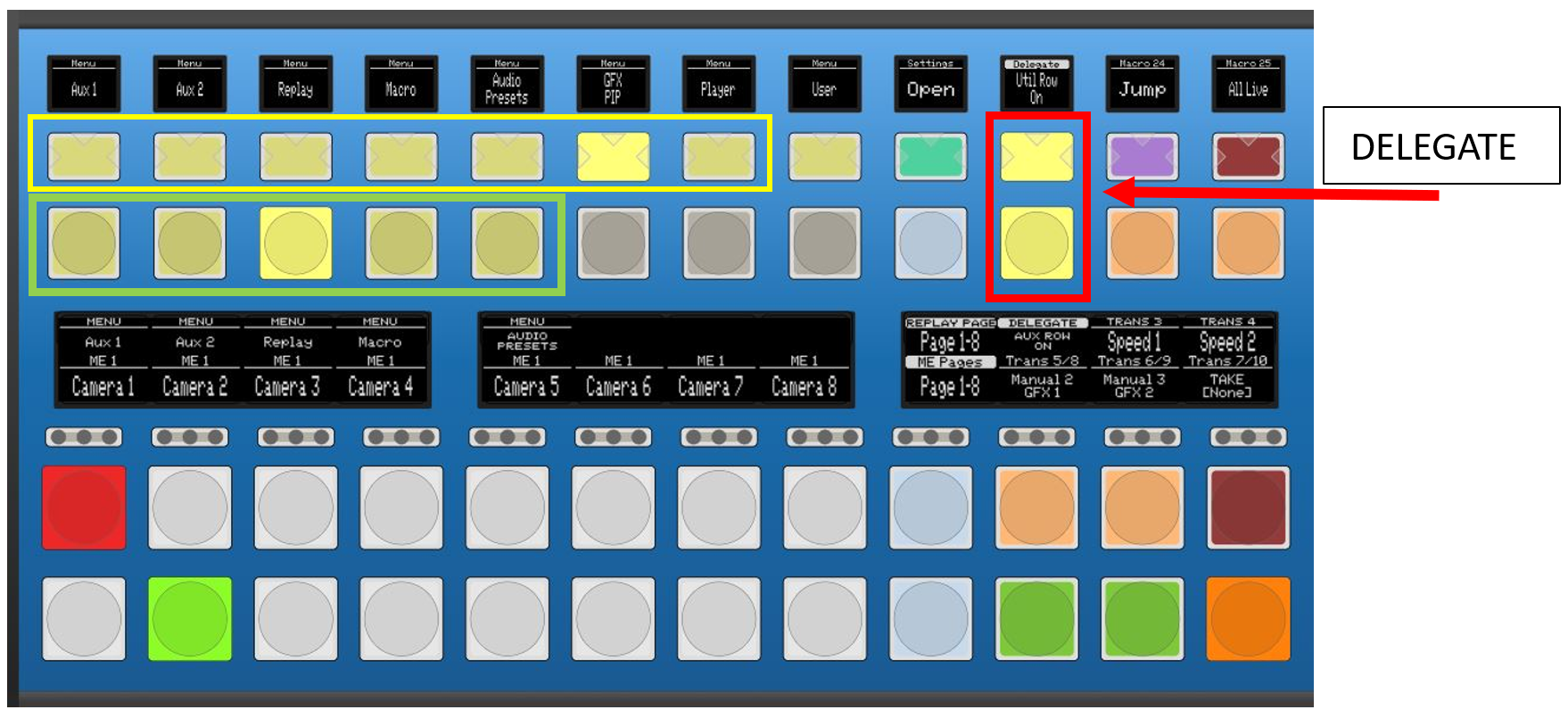This screenshot has width=1568, height=718.
Task: Select the round yellow button in Aux 1 column
Action: tap(84, 243)
